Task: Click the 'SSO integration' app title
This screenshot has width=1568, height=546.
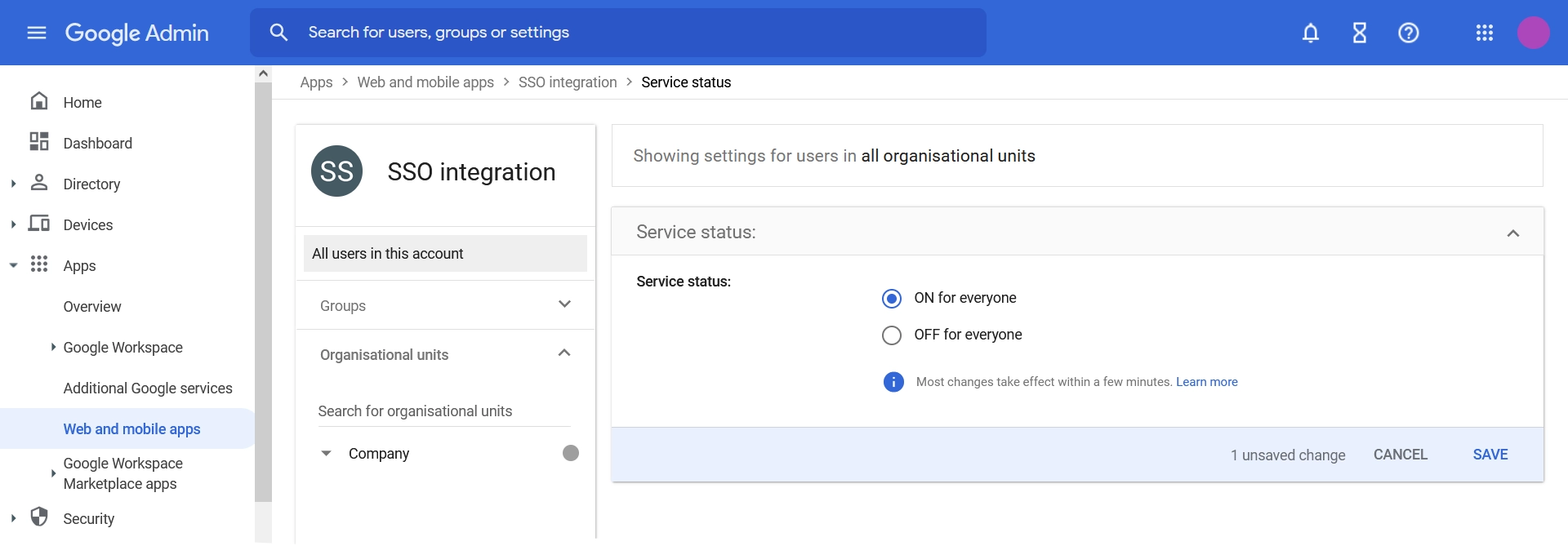Action: pos(471,172)
